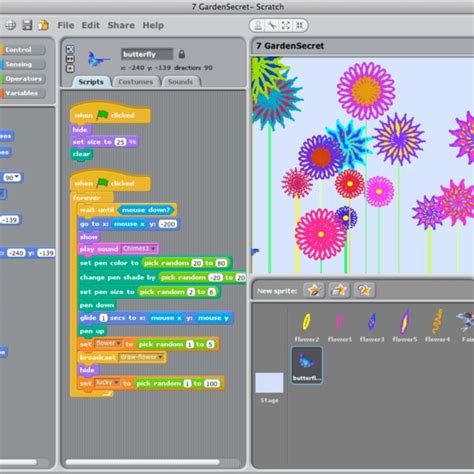Viewport: 474px width, 474px height.
Task: Click glide seconds value 1
Action: point(103,318)
